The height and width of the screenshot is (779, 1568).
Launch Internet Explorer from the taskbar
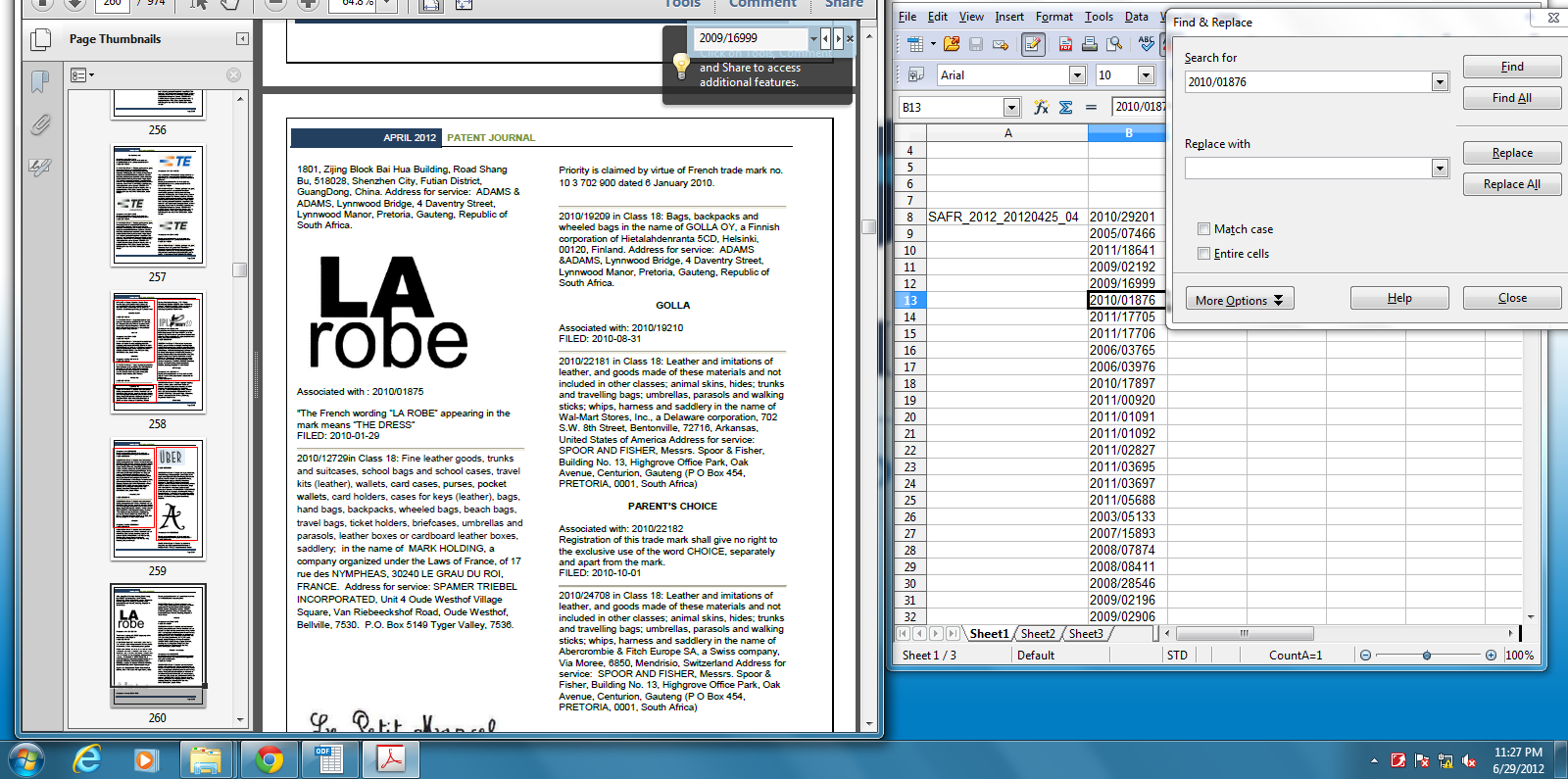pos(87,759)
